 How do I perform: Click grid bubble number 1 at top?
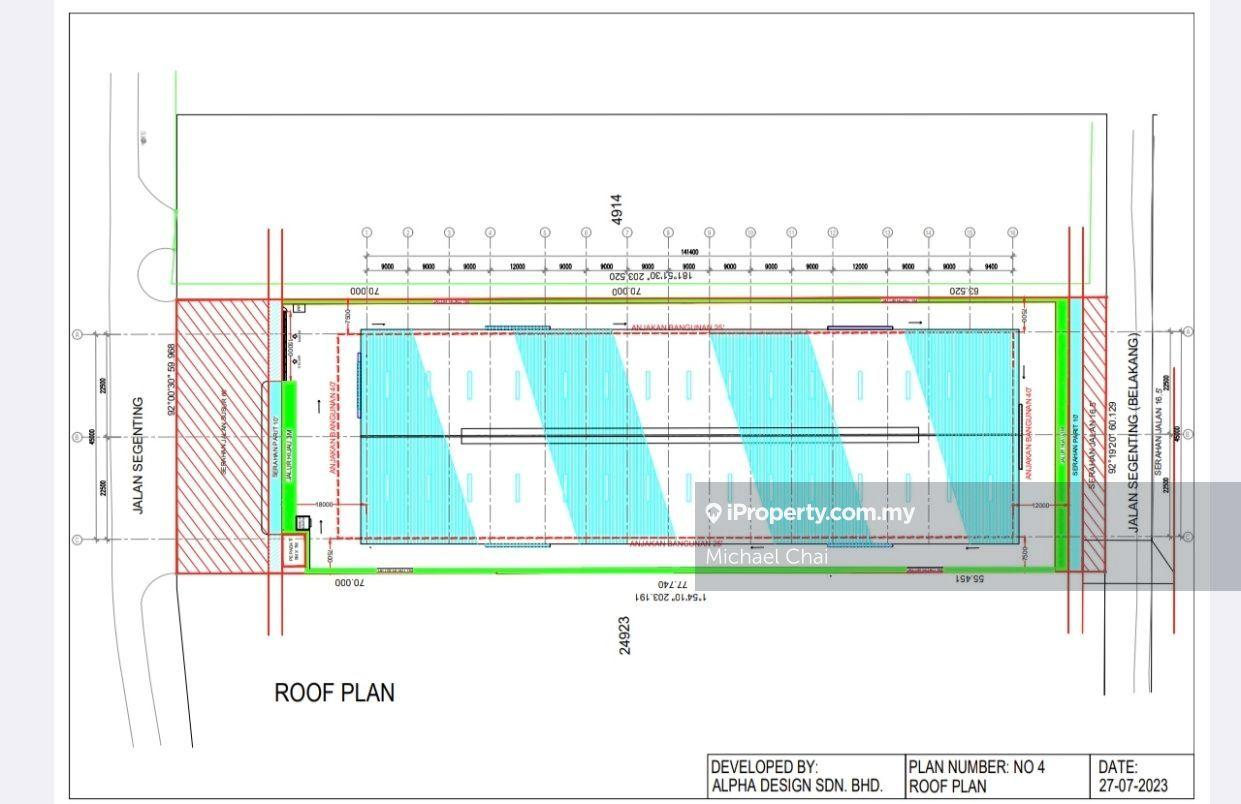pos(366,232)
